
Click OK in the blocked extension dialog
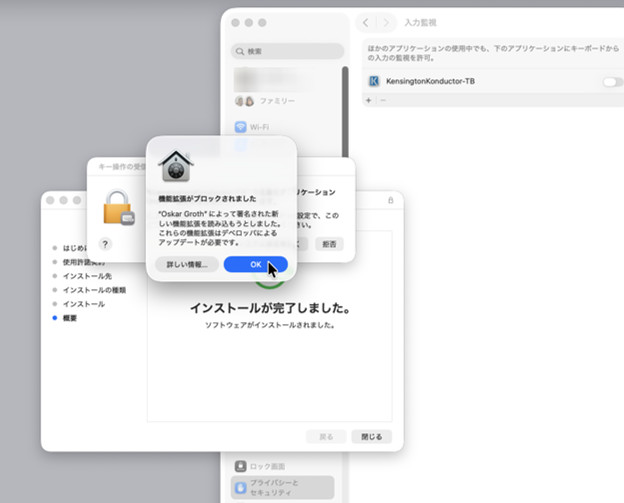[x=255, y=264]
